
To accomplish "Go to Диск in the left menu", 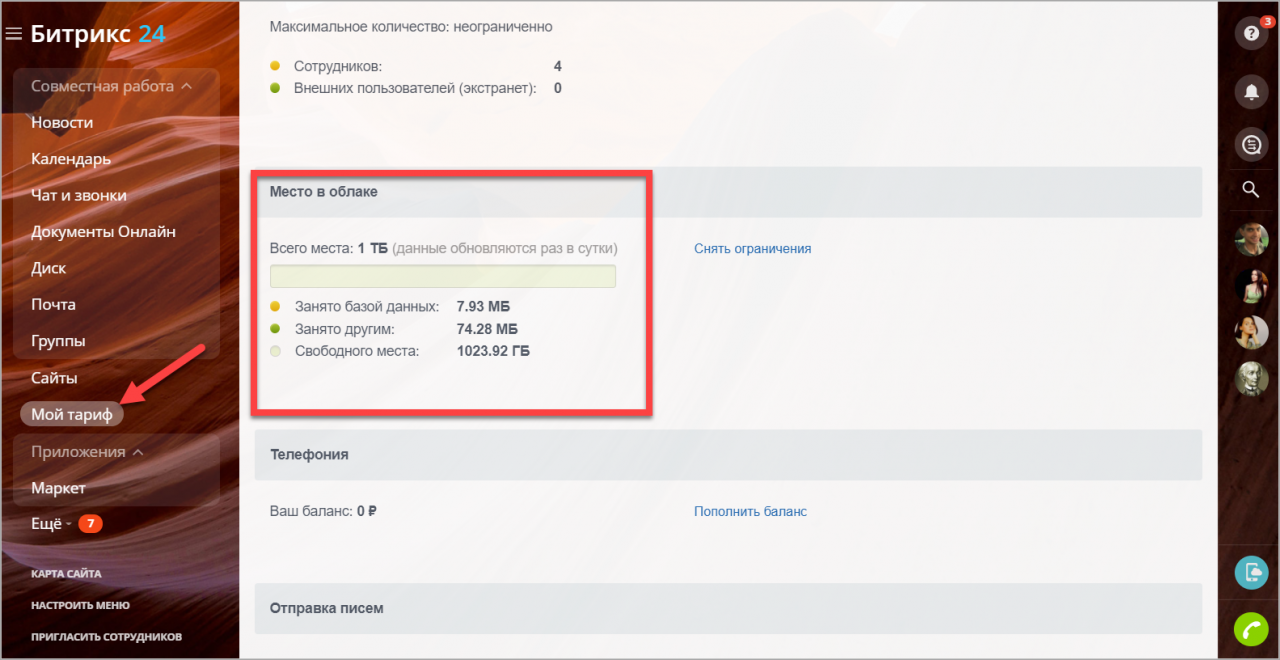I will (48, 268).
